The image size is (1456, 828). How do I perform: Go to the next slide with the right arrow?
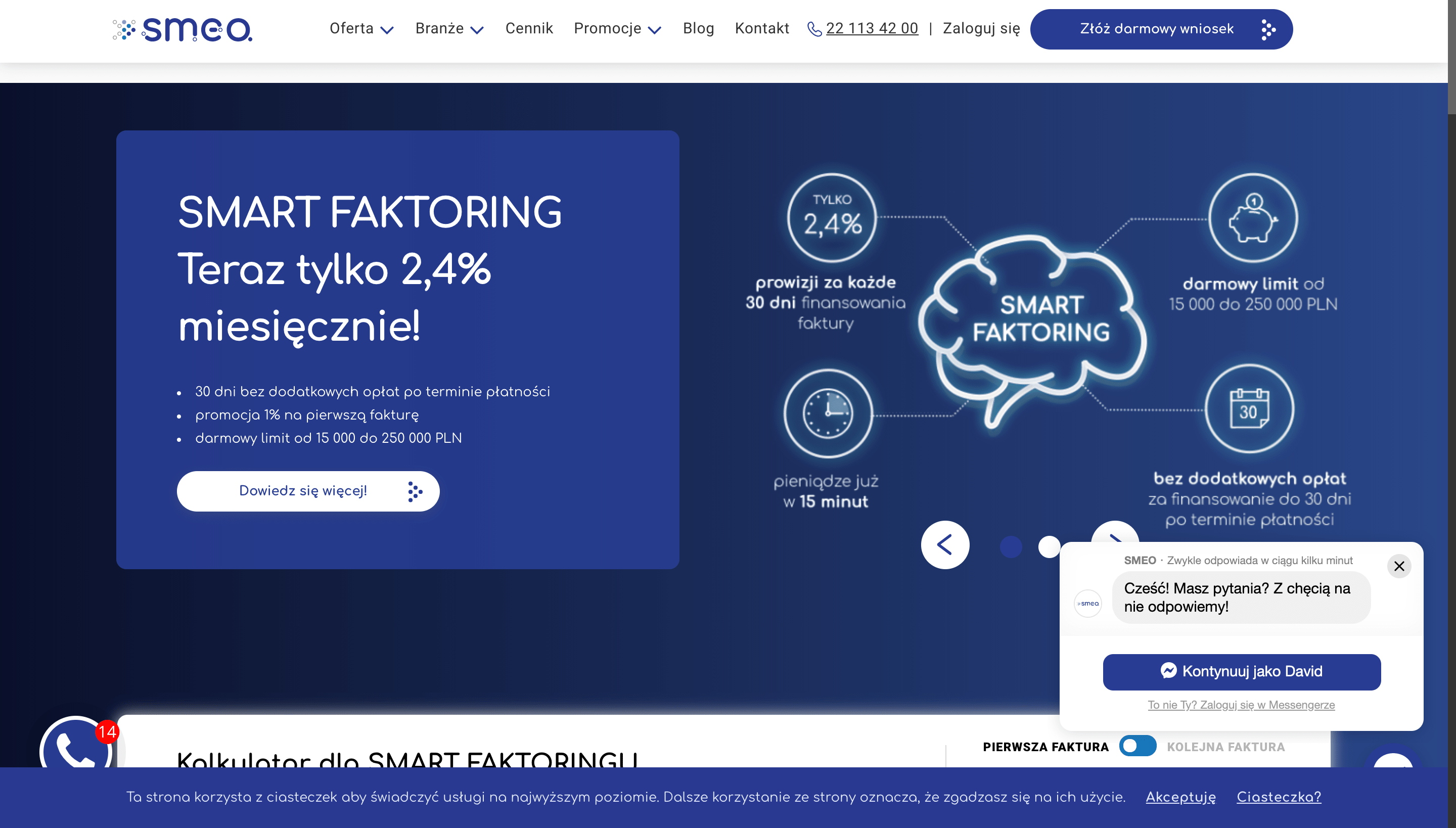tap(1115, 532)
